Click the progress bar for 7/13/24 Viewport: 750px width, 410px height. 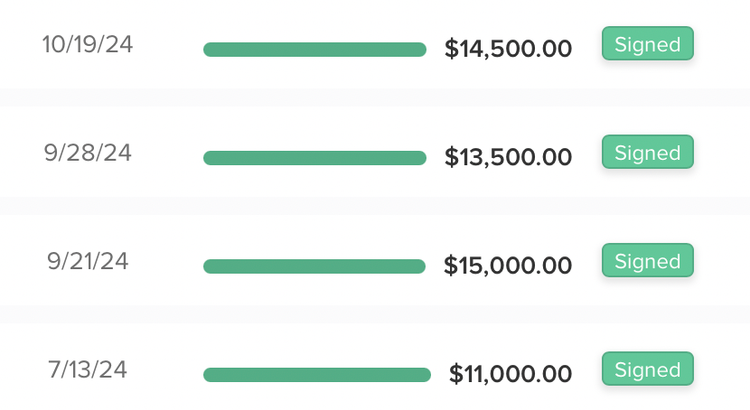tap(317, 375)
